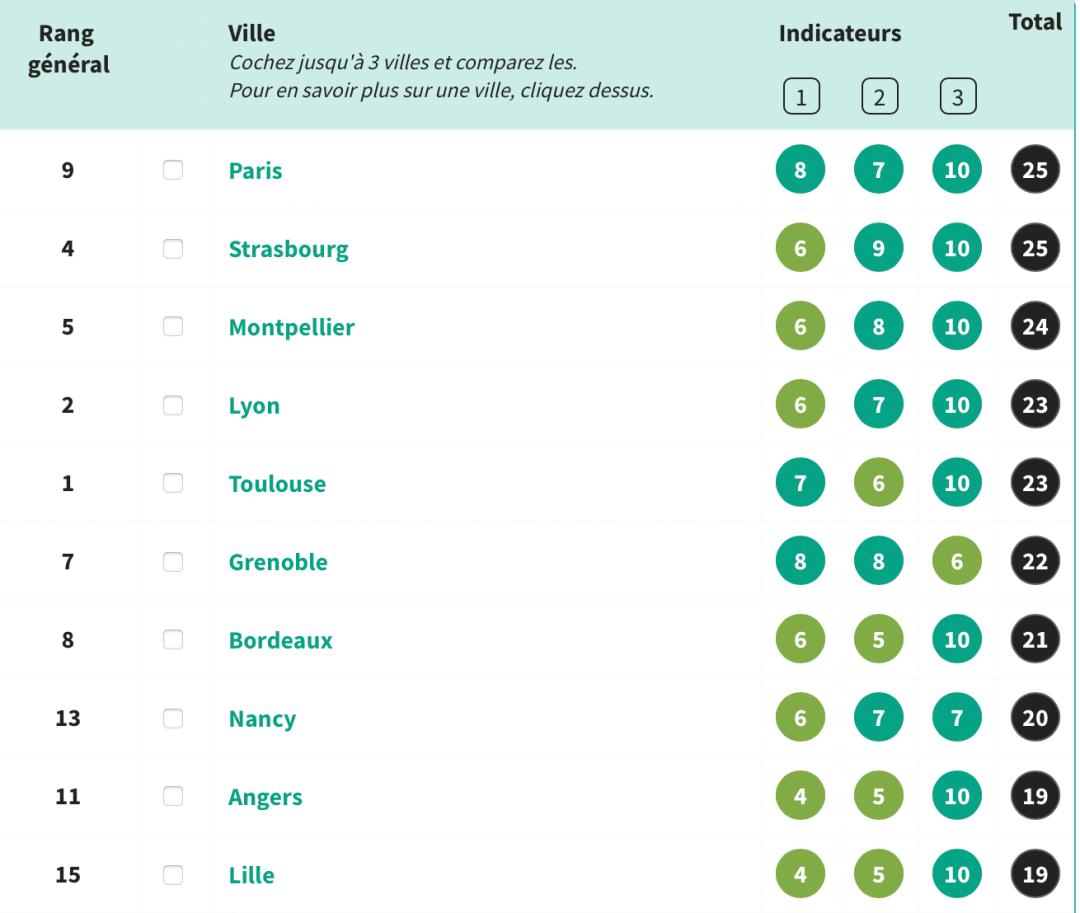
Task: Check the Paris comparison checkbox
Action: pos(173,171)
